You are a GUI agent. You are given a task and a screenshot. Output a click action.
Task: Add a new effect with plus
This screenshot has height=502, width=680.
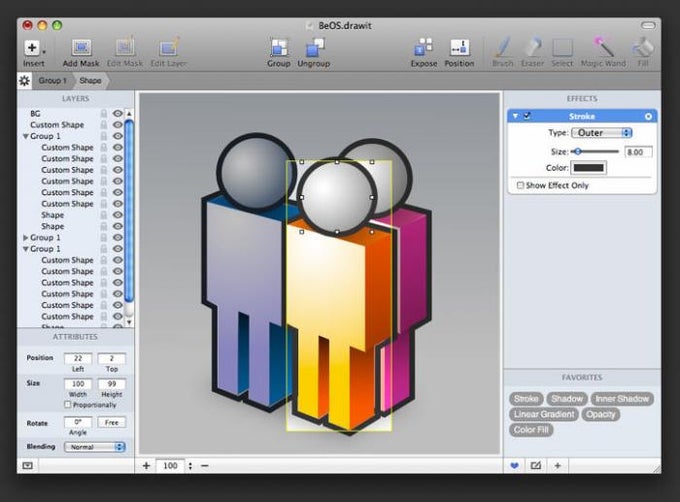coord(558,466)
